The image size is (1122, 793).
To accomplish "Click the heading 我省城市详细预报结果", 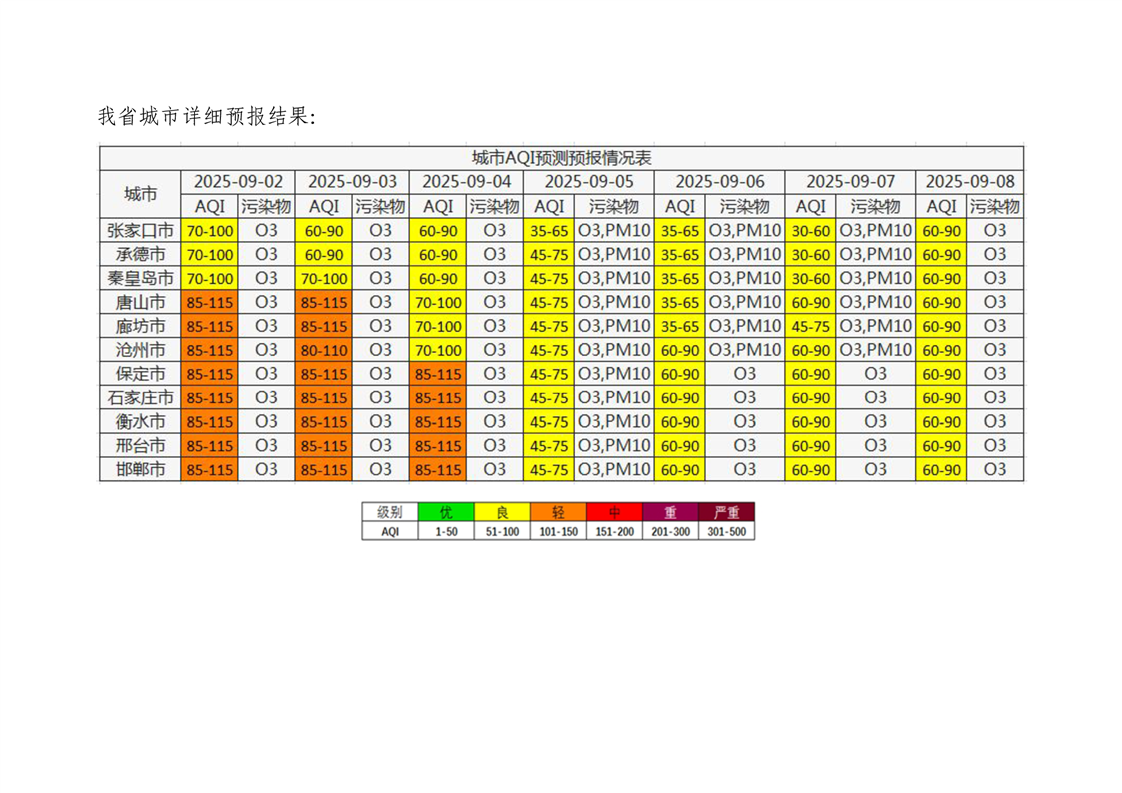I will point(207,117).
